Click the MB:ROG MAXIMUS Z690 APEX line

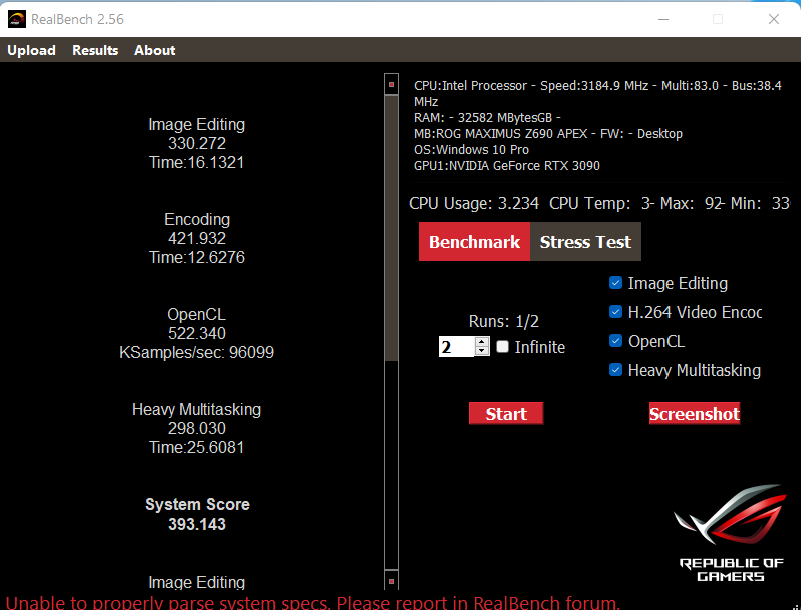(x=548, y=133)
